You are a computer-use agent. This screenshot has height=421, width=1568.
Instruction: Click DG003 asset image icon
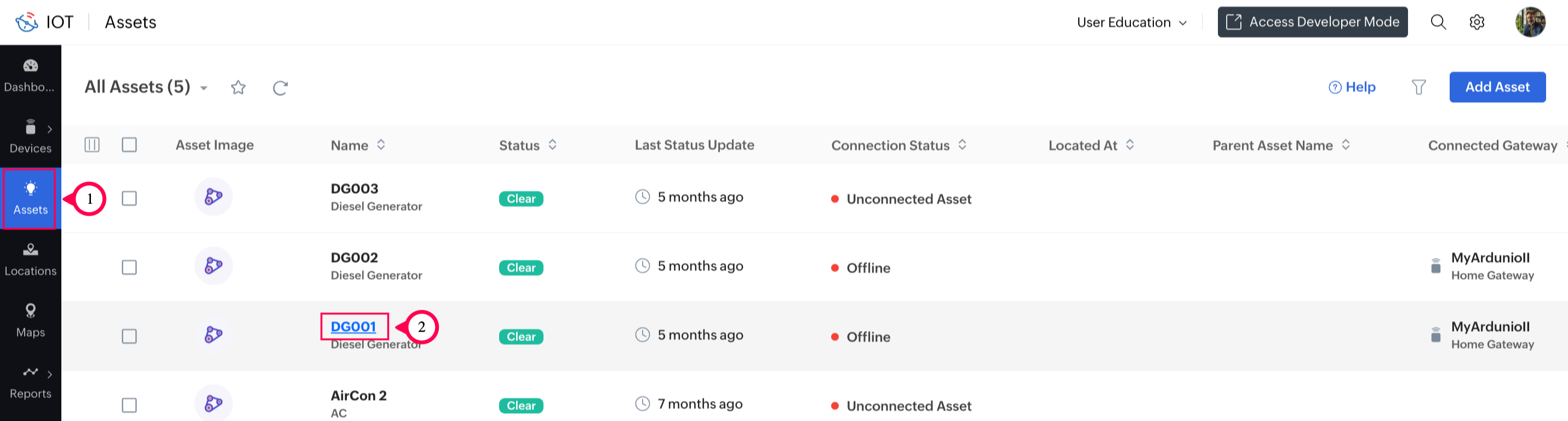213,197
